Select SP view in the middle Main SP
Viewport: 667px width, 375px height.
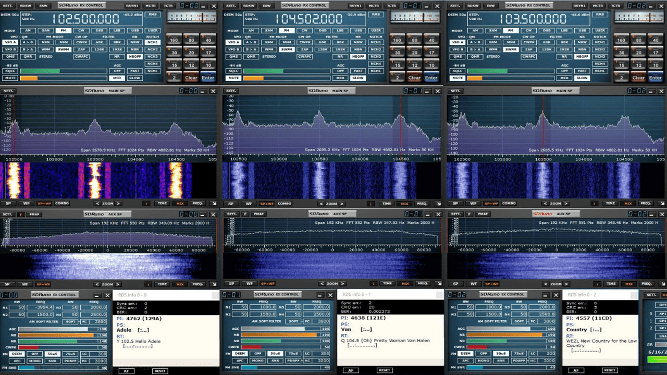231,204
